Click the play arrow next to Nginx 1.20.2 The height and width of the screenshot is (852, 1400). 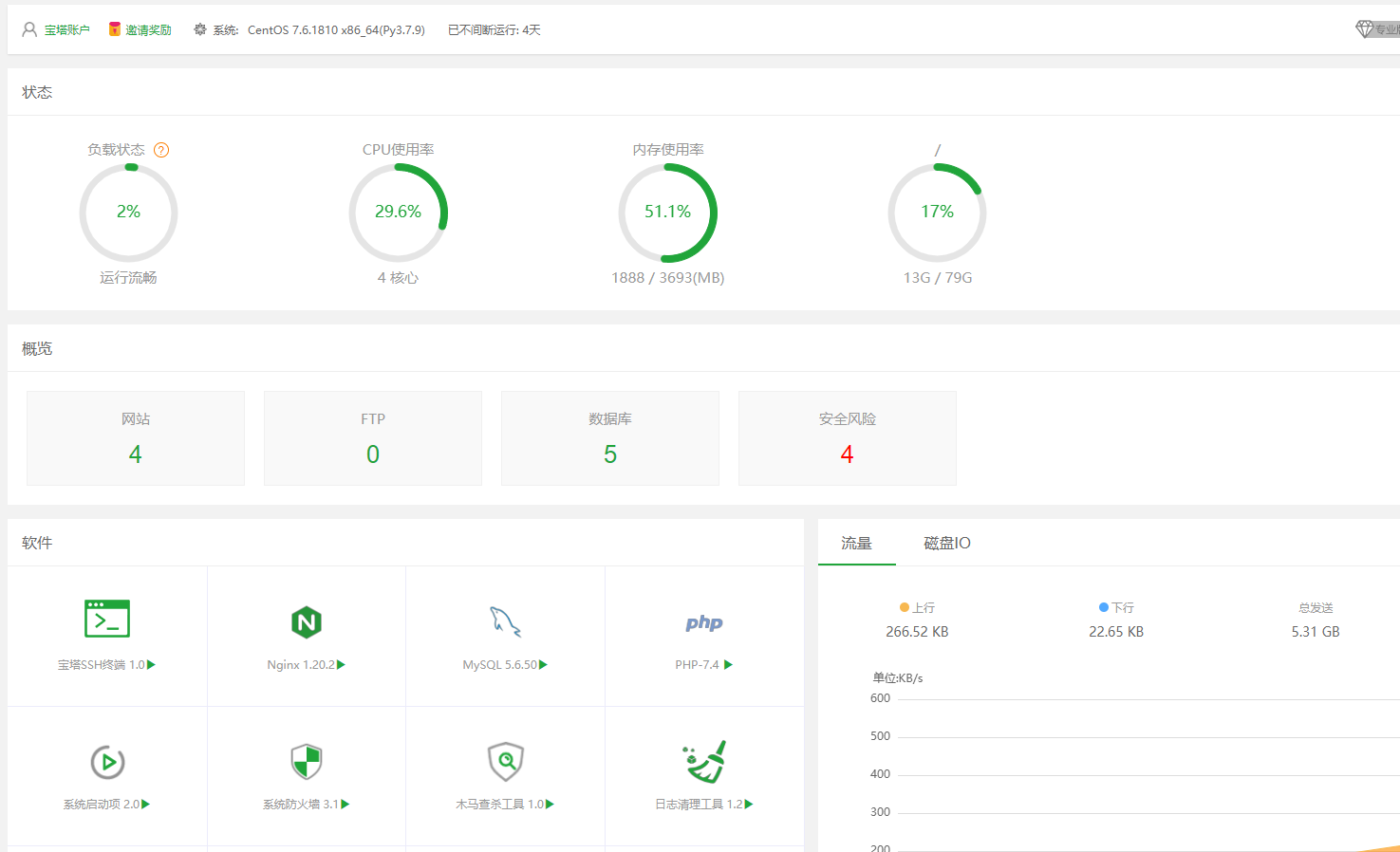342,665
